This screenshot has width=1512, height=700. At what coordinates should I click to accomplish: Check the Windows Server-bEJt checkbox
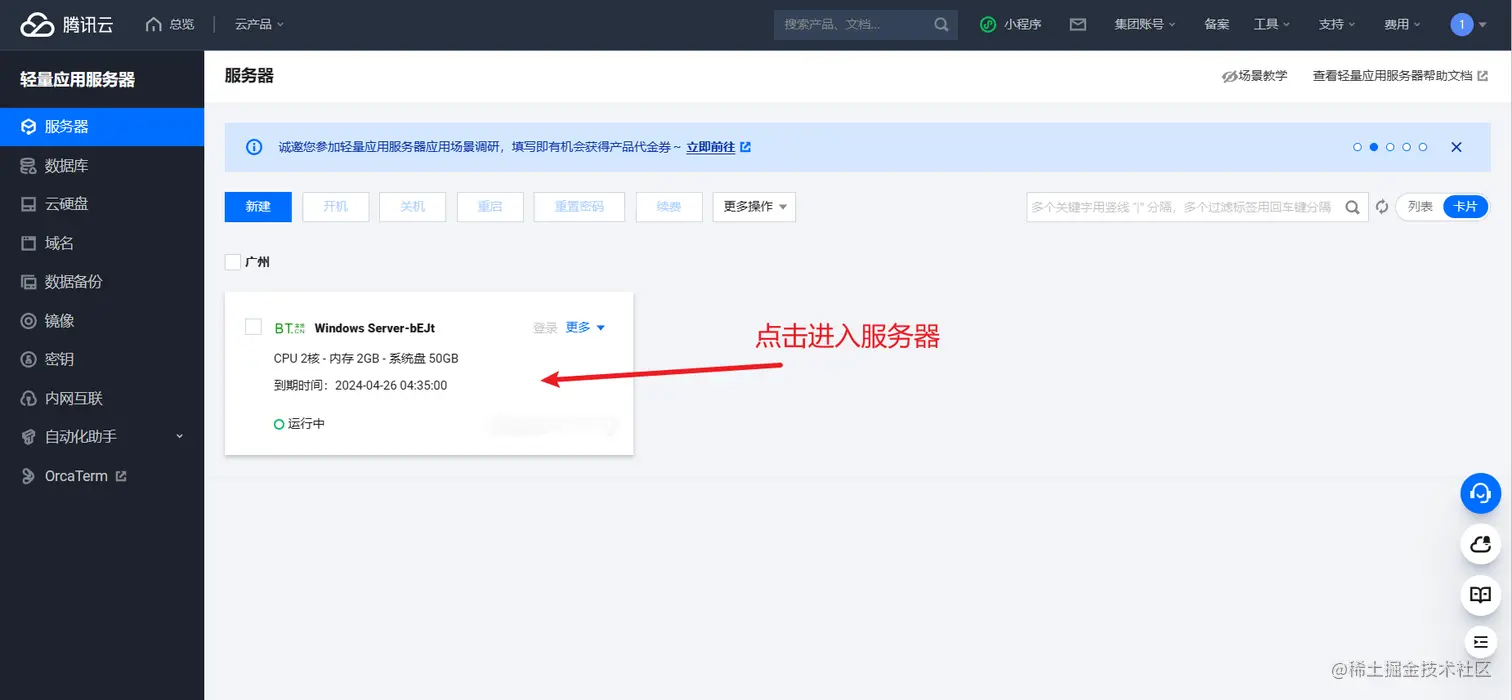[x=253, y=327]
